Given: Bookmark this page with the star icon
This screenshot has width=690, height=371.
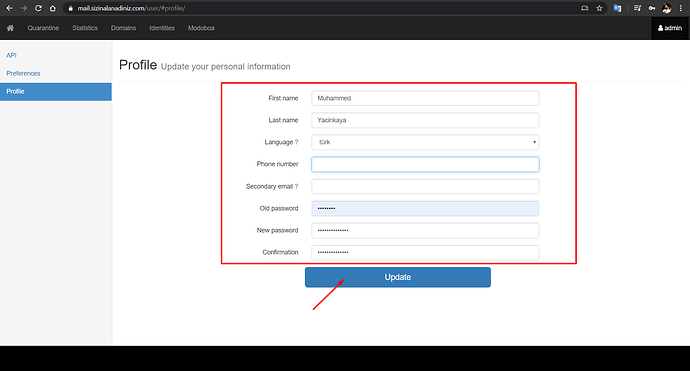Looking at the screenshot, I should (599, 8).
